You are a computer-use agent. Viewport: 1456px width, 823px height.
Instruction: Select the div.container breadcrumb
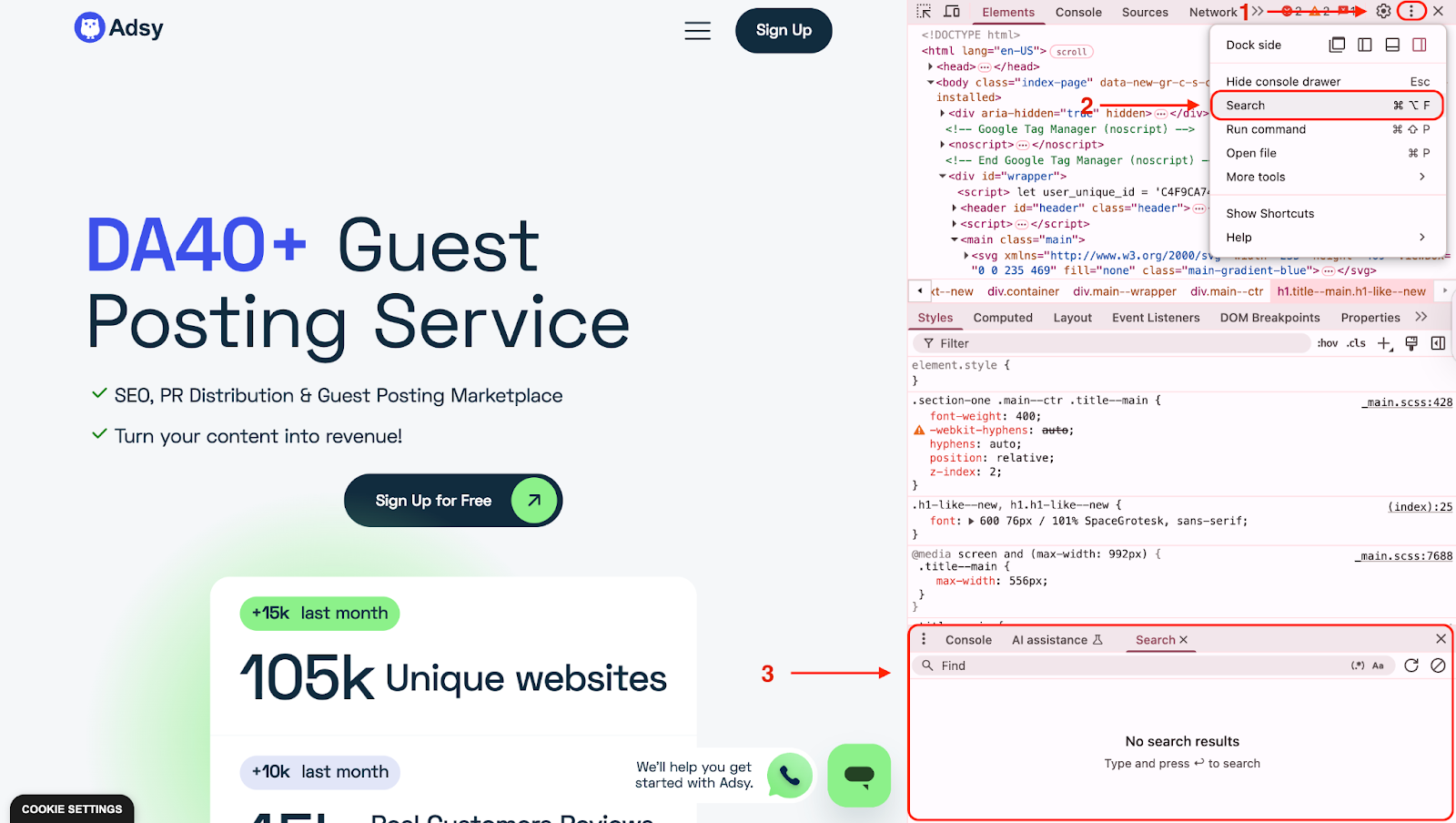coord(1023,291)
